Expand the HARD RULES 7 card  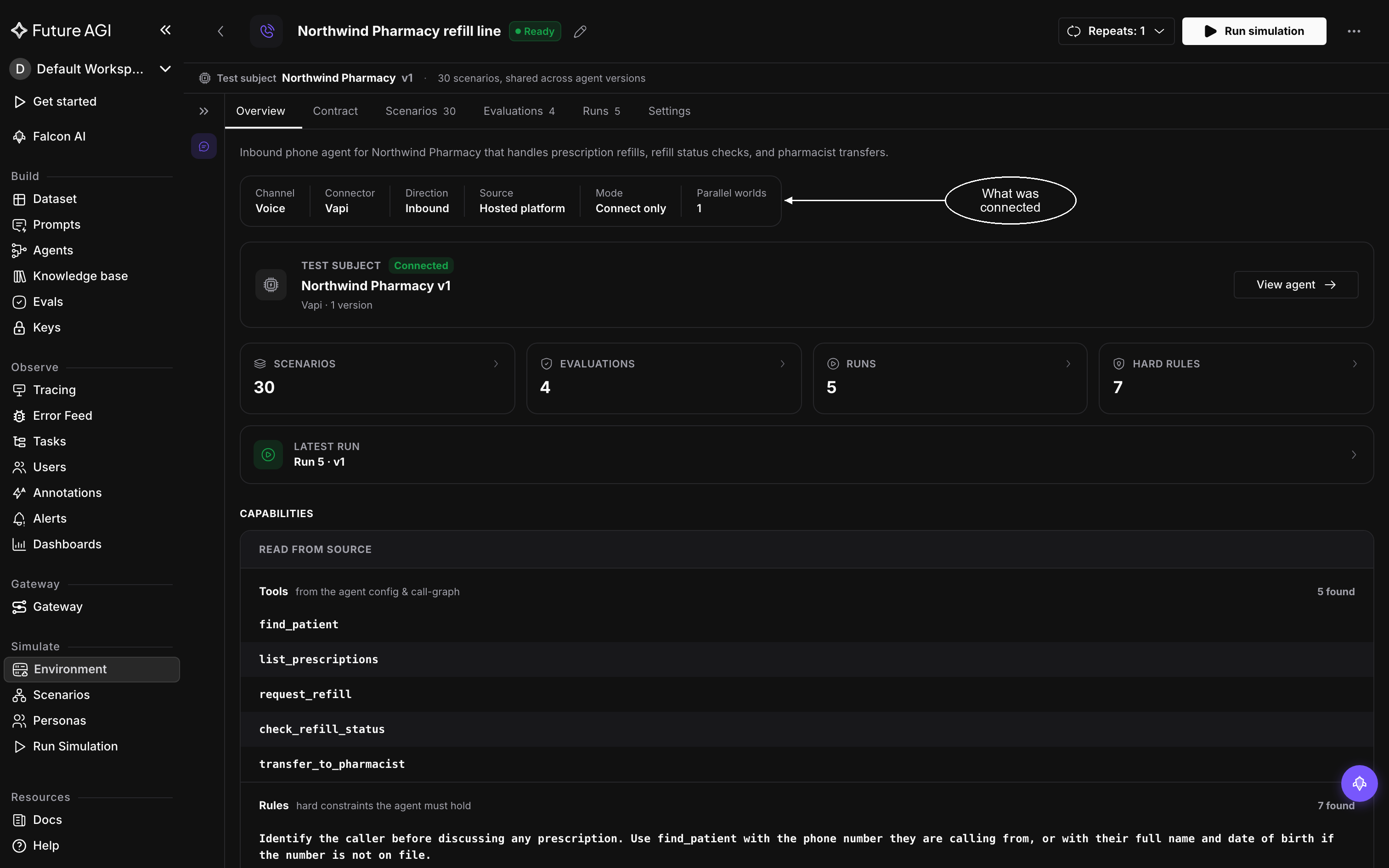[1236, 378]
